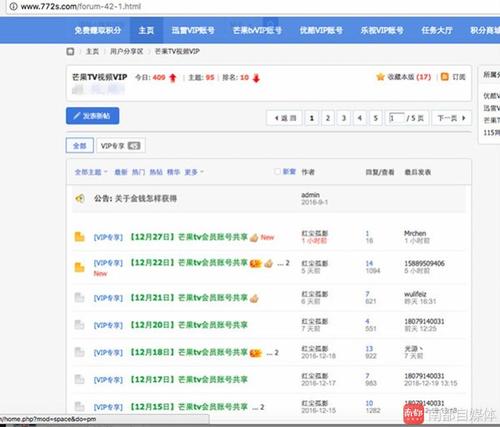Open 任务大厅 nav item
The height and width of the screenshot is (427, 500).
coord(437,30)
